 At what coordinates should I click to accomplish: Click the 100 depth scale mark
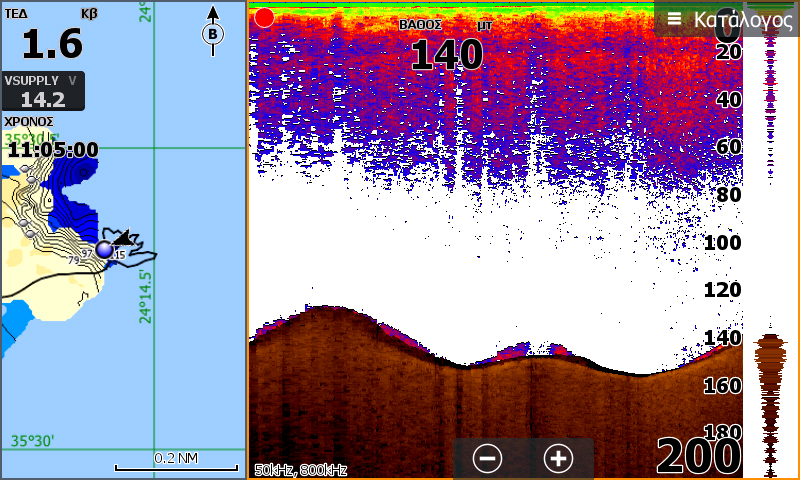coord(722,243)
